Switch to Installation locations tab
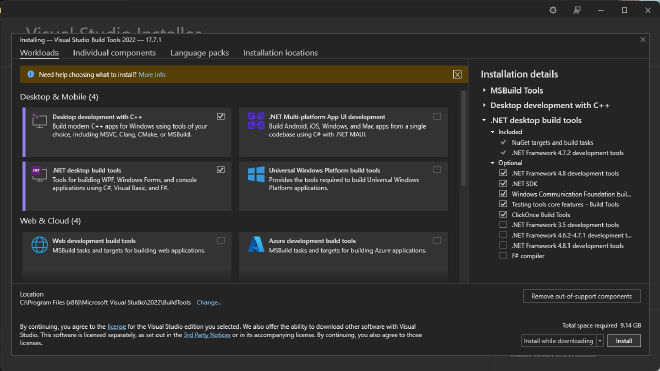Viewport: 660px width, 371px height. (280, 53)
